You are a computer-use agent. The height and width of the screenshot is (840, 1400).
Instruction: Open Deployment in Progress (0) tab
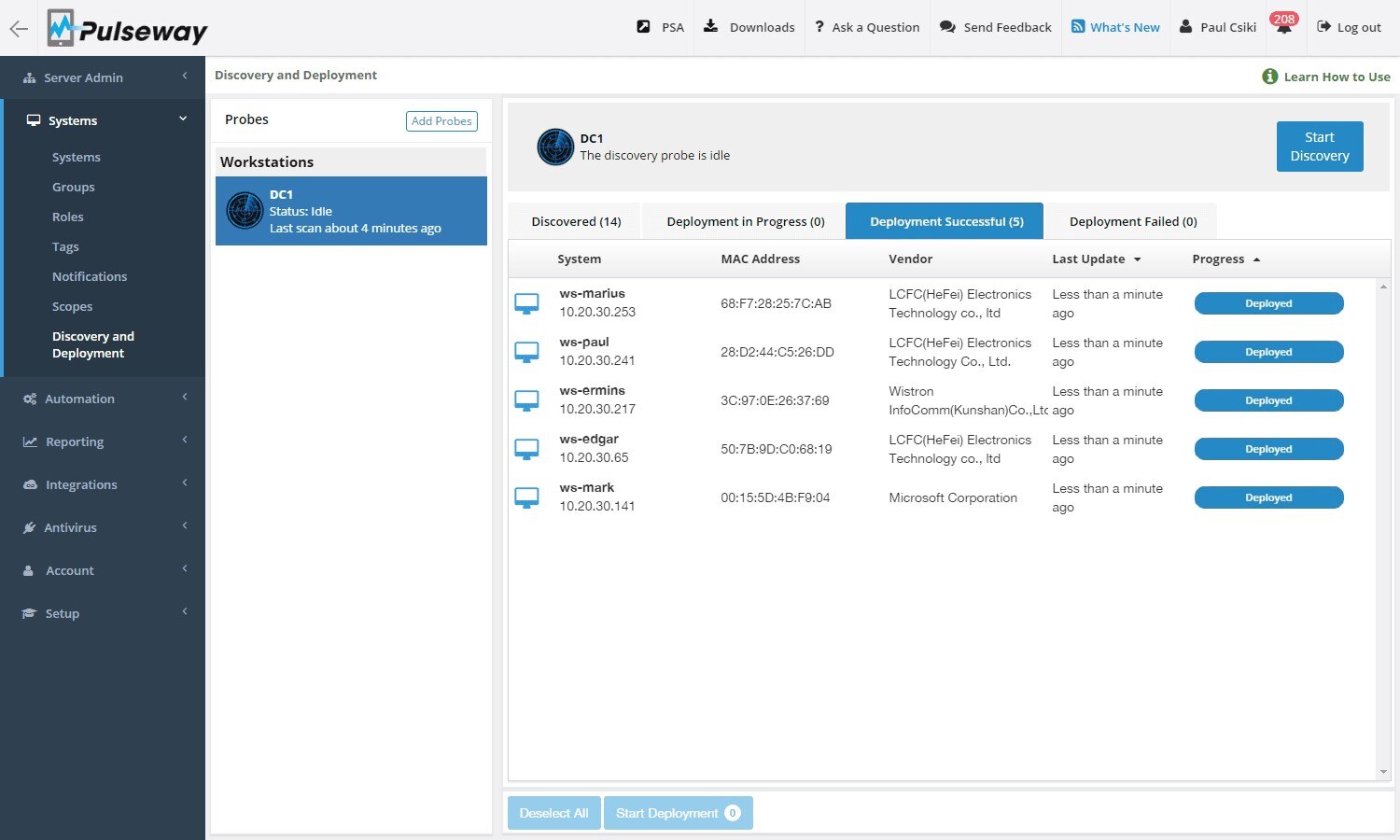[746, 221]
